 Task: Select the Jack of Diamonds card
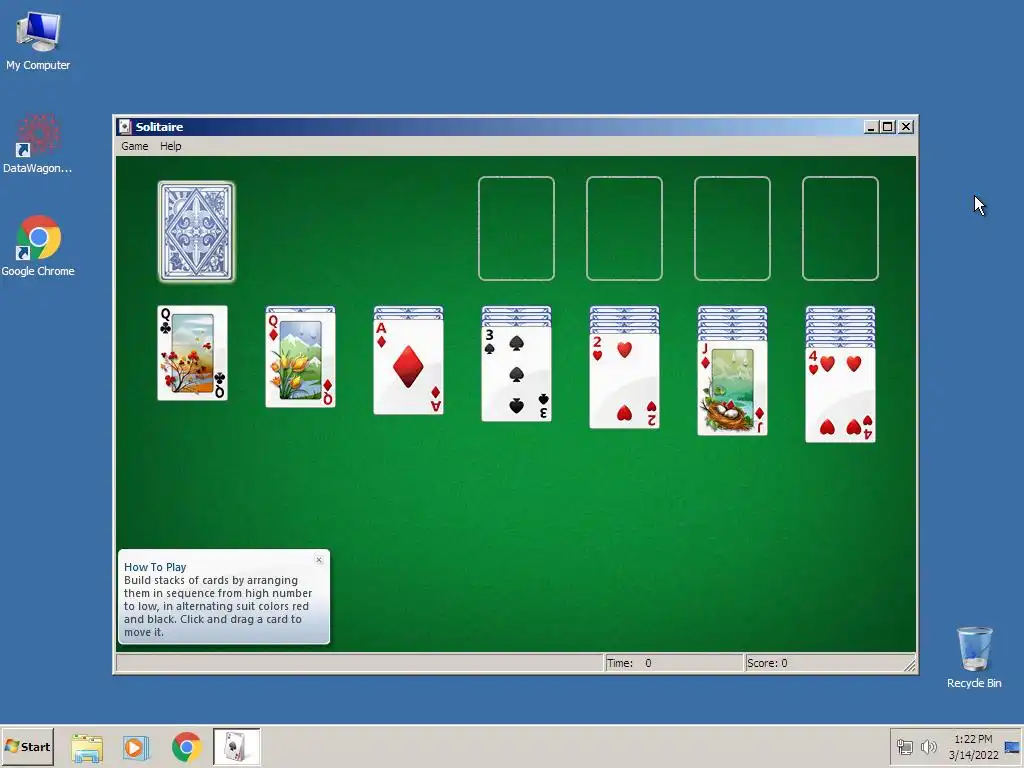click(x=732, y=388)
